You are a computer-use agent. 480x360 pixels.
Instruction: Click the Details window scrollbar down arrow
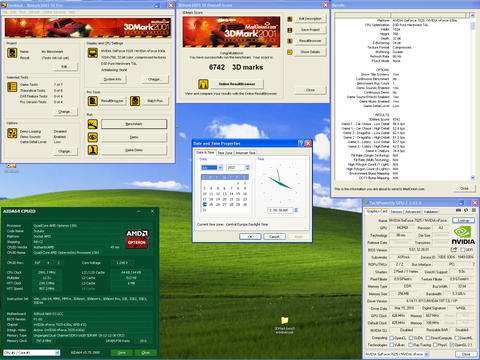pos(472,178)
